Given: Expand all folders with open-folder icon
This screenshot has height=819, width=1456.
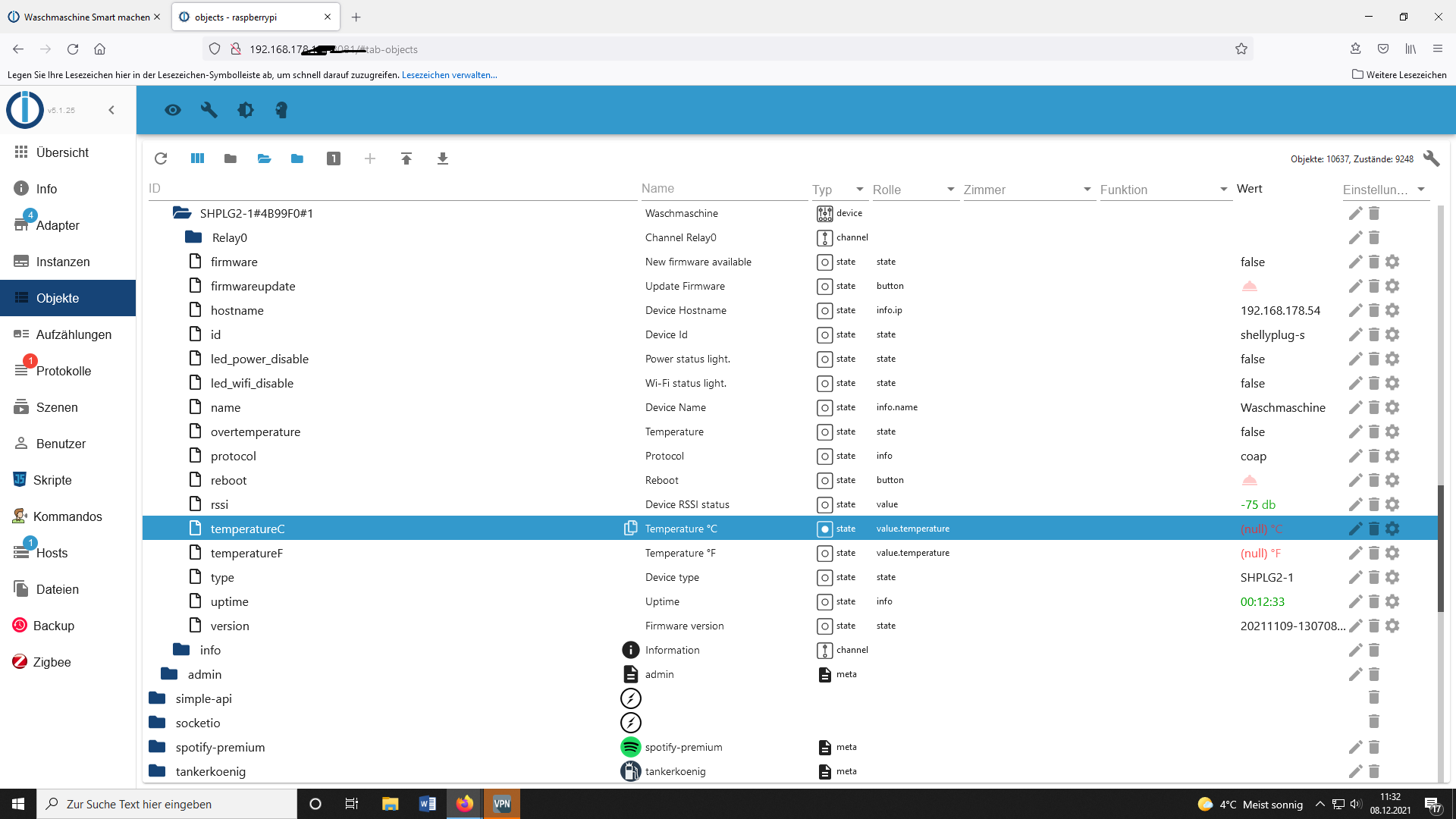Looking at the screenshot, I should point(264,158).
